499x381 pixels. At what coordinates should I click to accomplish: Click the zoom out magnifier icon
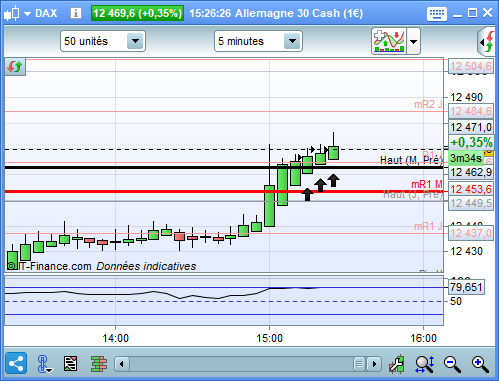[452, 364]
